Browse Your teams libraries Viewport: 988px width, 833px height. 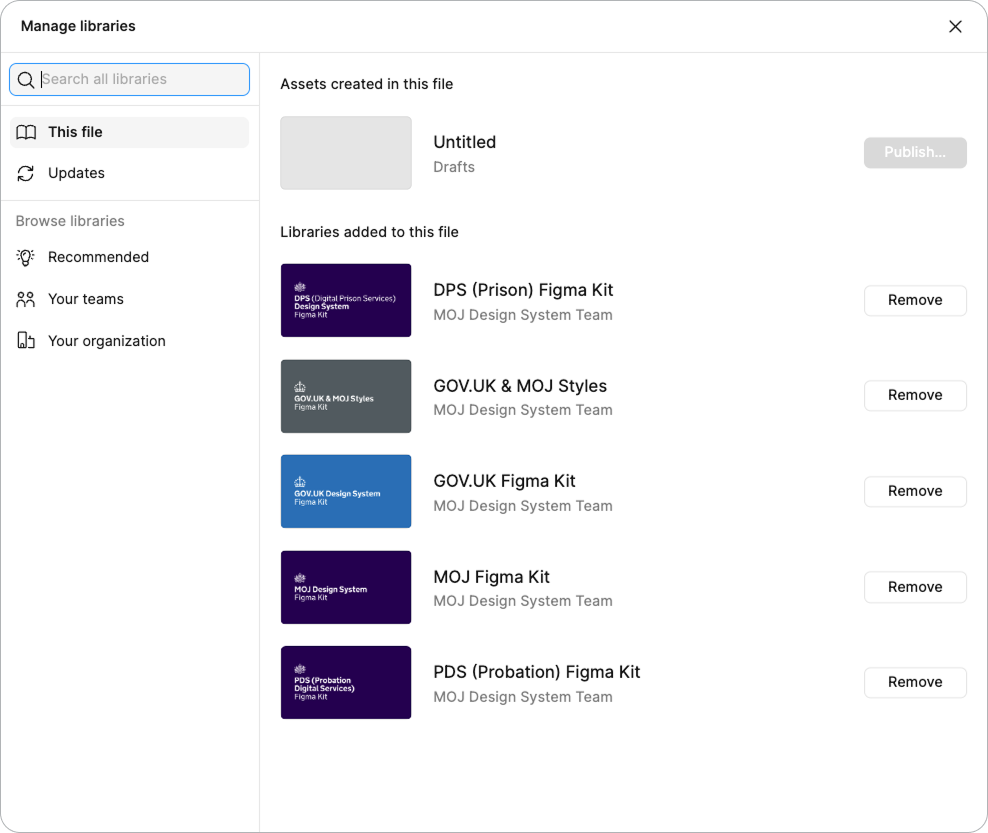(x=130, y=299)
